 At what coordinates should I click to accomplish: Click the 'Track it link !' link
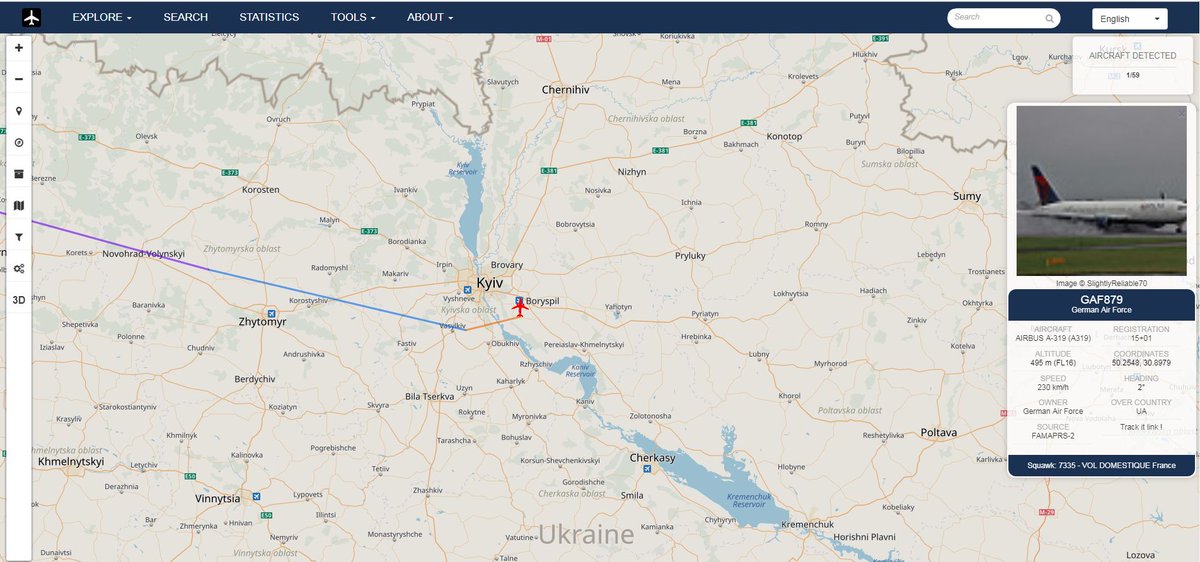tap(1141, 427)
